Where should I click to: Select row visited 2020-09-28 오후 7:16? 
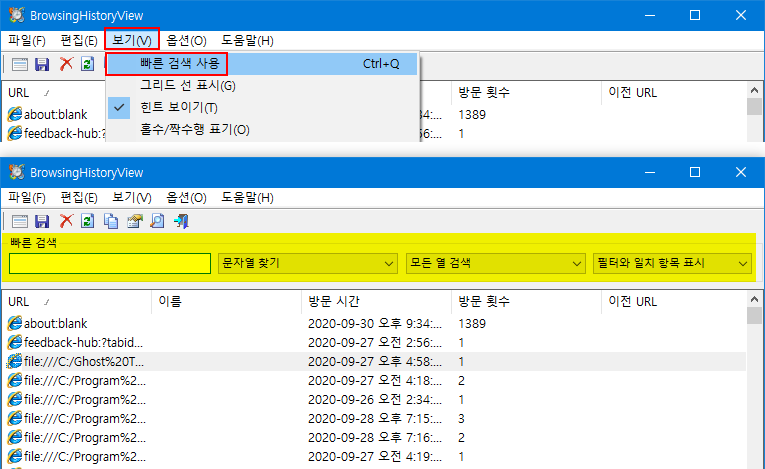click(374, 438)
